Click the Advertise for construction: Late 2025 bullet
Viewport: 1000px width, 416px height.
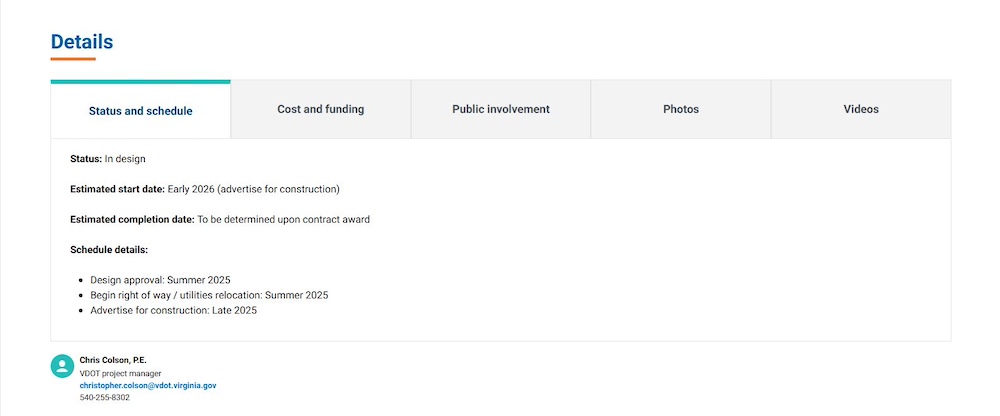pyautogui.click(x=173, y=311)
